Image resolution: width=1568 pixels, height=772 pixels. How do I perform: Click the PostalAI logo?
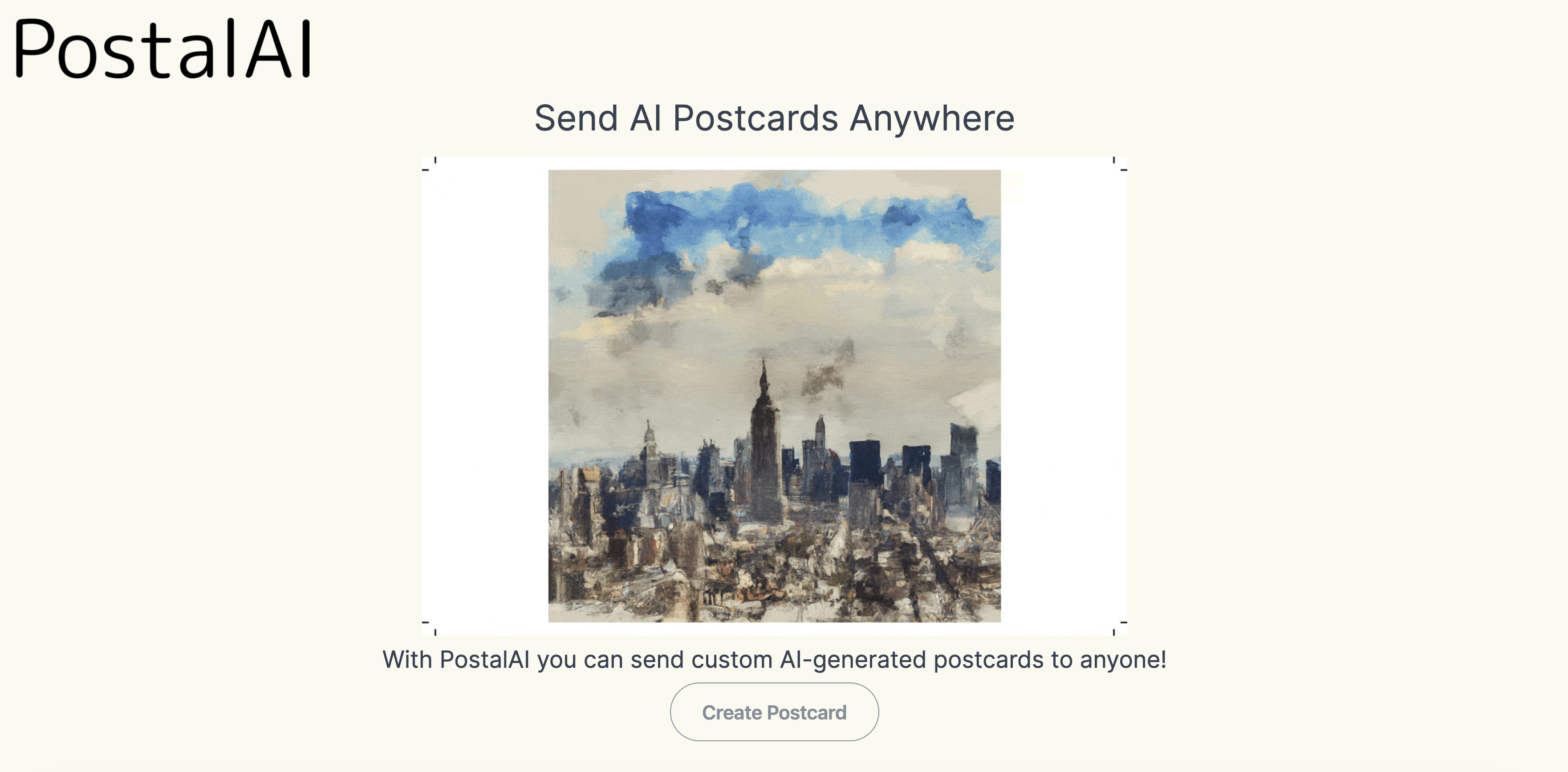click(163, 49)
